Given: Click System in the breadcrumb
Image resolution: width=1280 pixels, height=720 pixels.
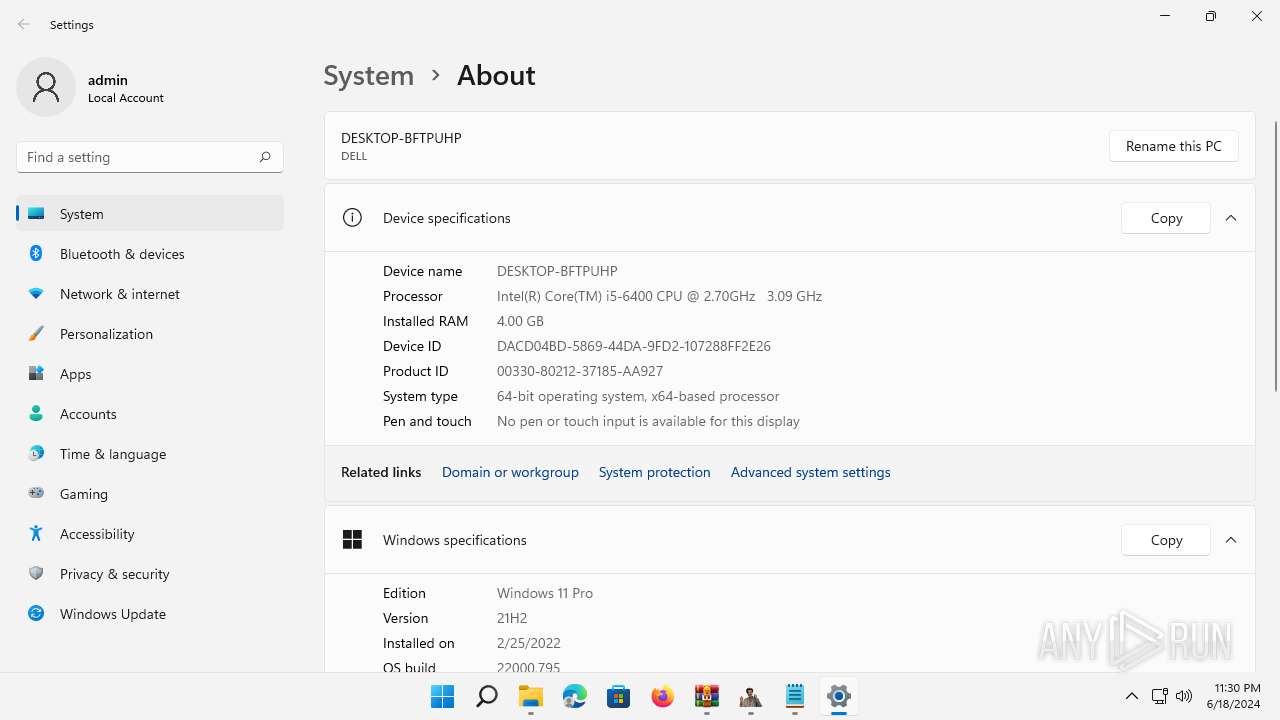Looking at the screenshot, I should (368, 75).
